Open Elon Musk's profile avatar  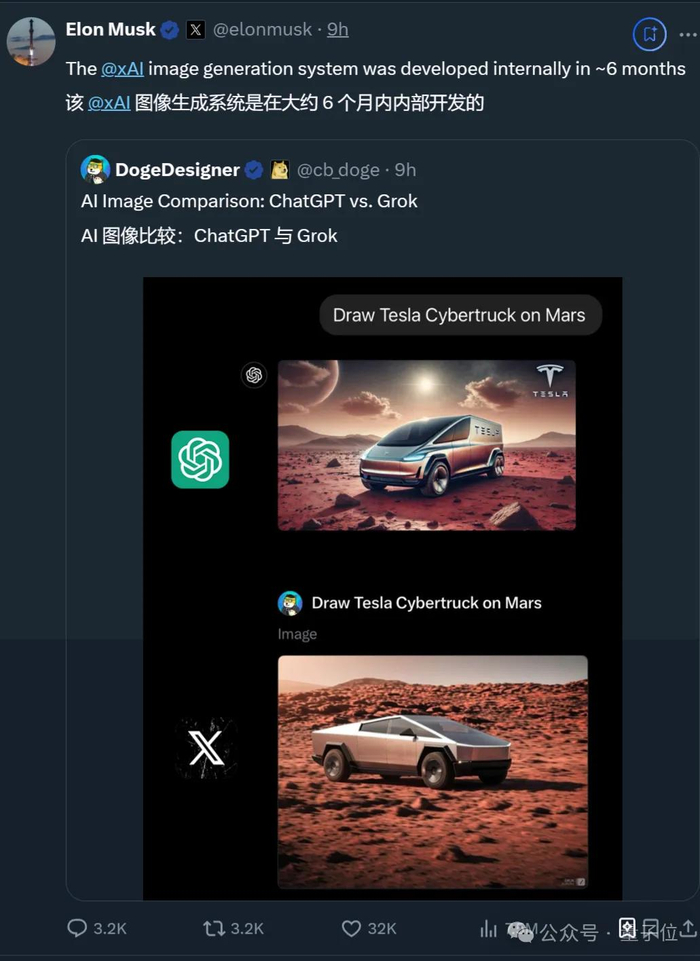pyautogui.click(x=31, y=41)
